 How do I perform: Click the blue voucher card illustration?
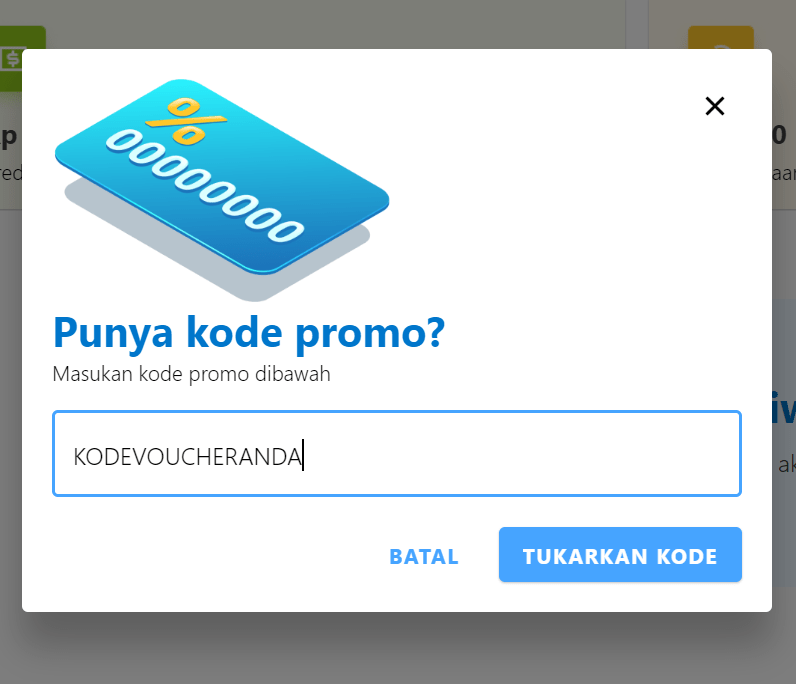click(222, 176)
